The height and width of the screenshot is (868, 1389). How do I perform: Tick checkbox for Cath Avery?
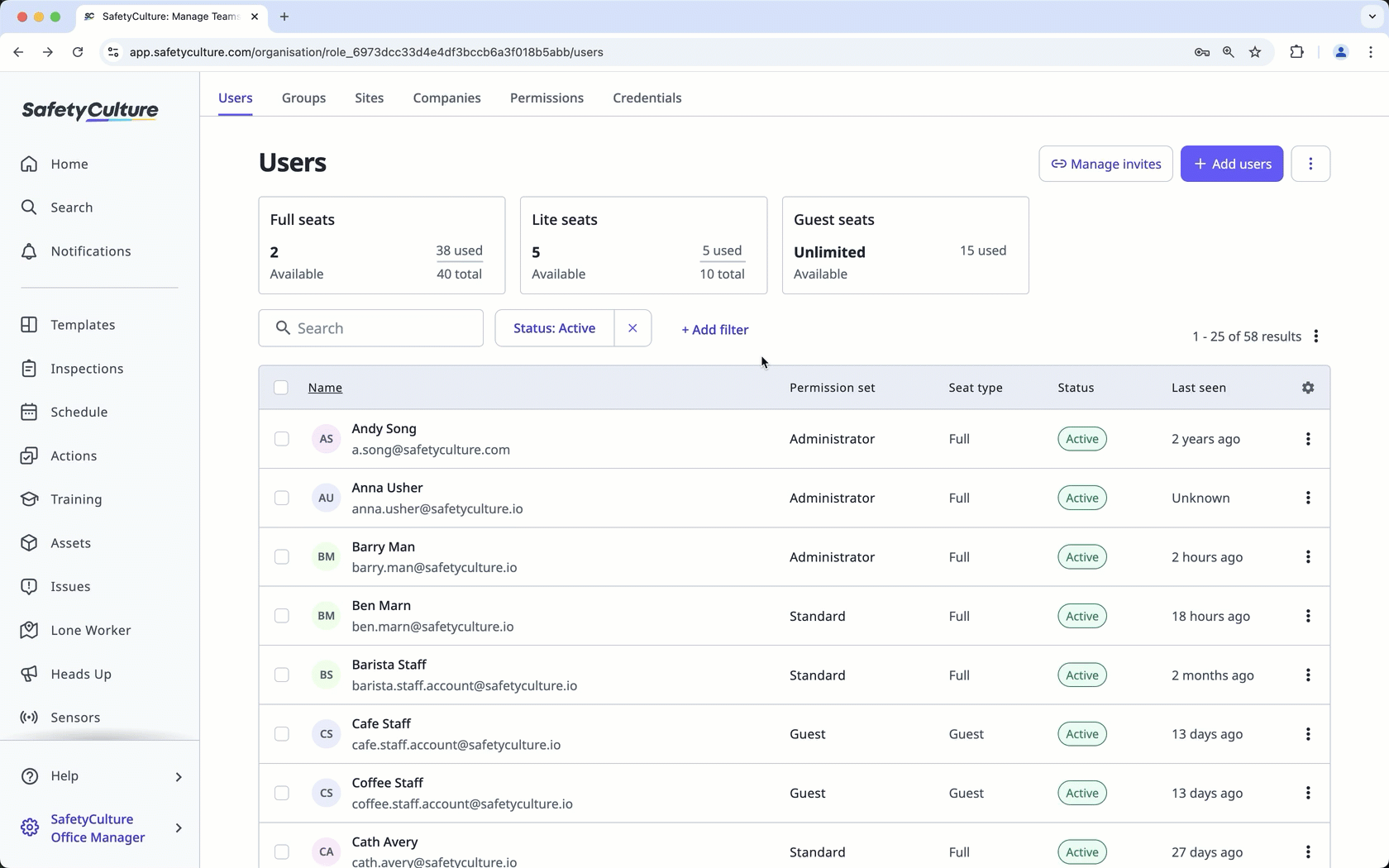[282, 852]
